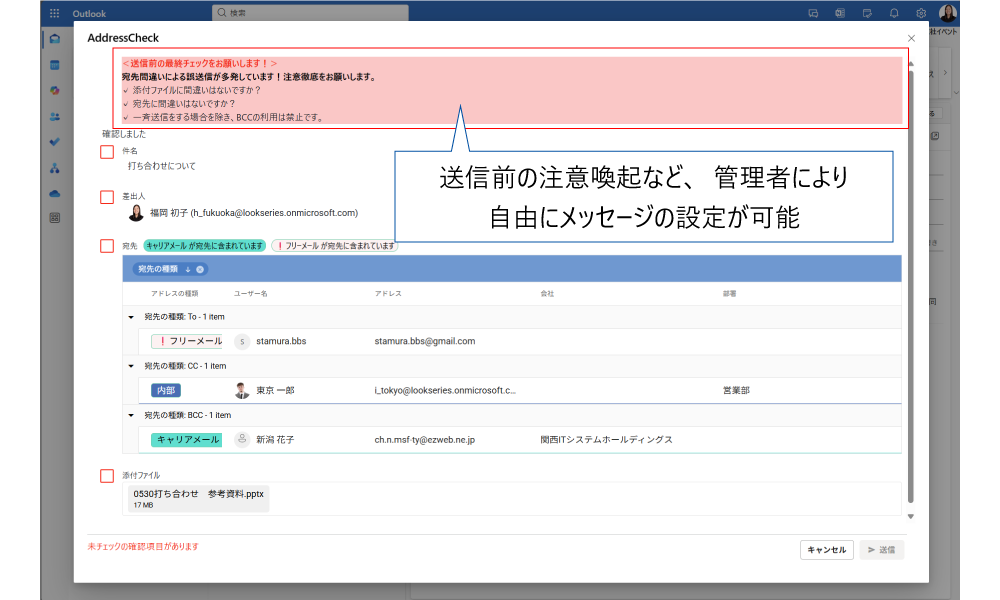The image size is (1000, 600).
Task: Check the 差出人 confirmation checkbox
Action: (107, 198)
